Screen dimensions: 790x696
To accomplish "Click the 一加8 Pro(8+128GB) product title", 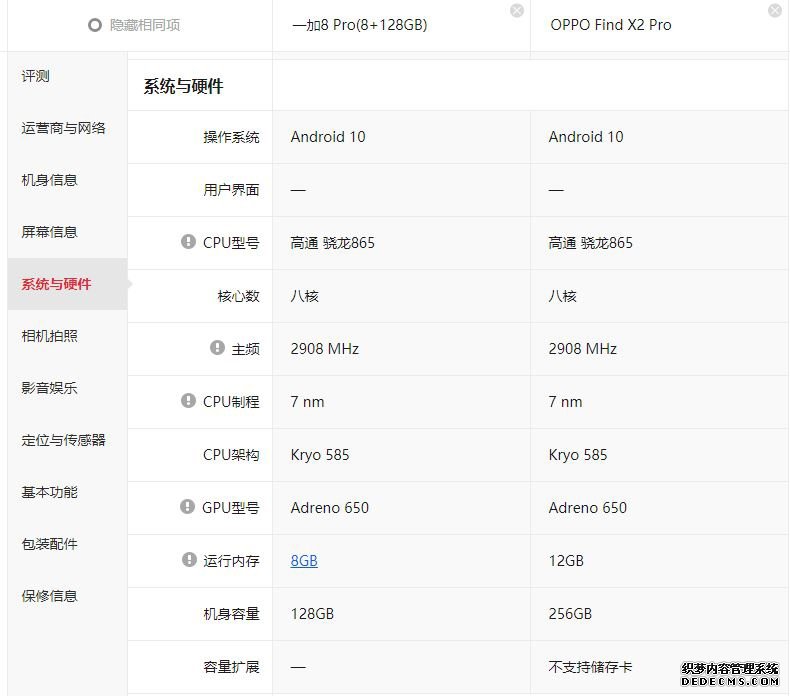I will pos(359,25).
